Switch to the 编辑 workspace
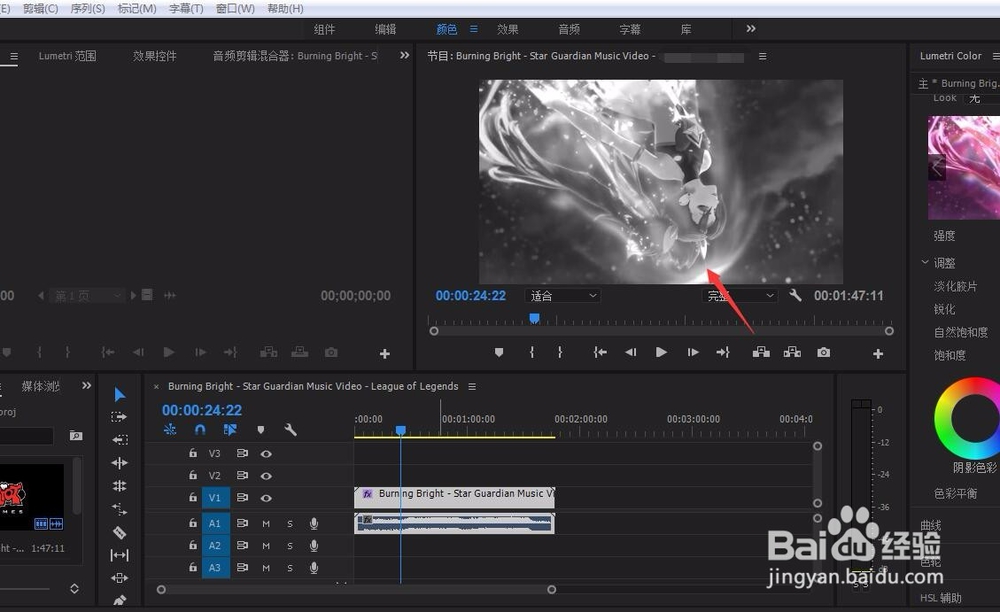The height and width of the screenshot is (612, 1000). pyautogui.click(x=385, y=29)
